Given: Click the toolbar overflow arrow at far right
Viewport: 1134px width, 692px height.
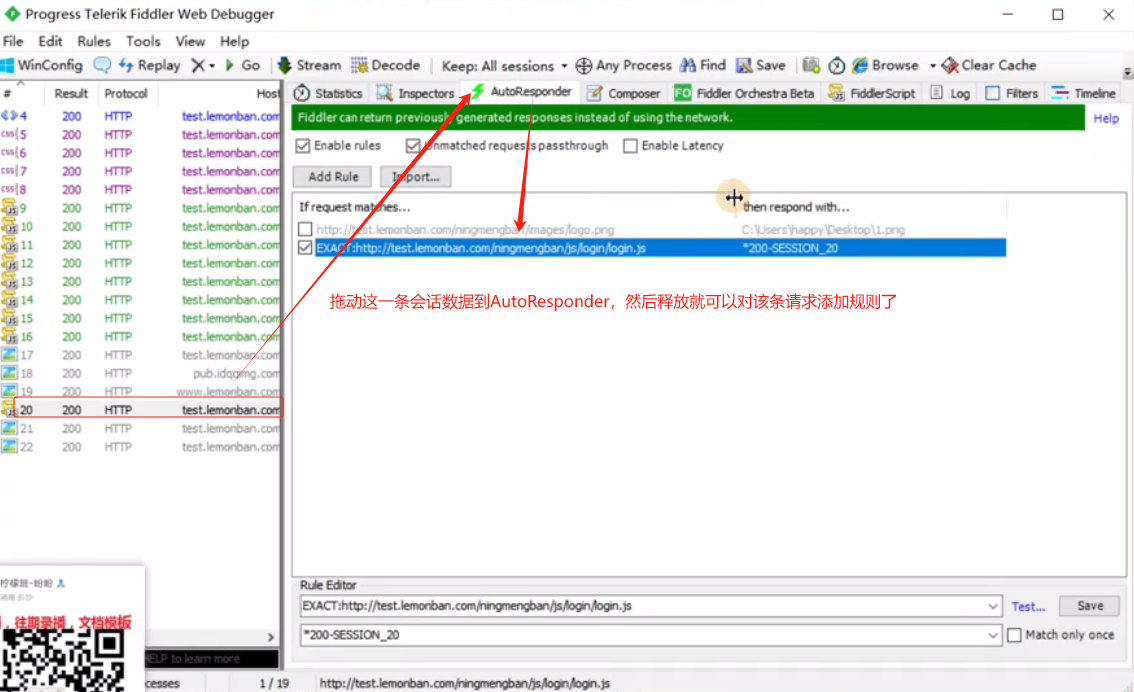Looking at the screenshot, I should point(1127,72).
